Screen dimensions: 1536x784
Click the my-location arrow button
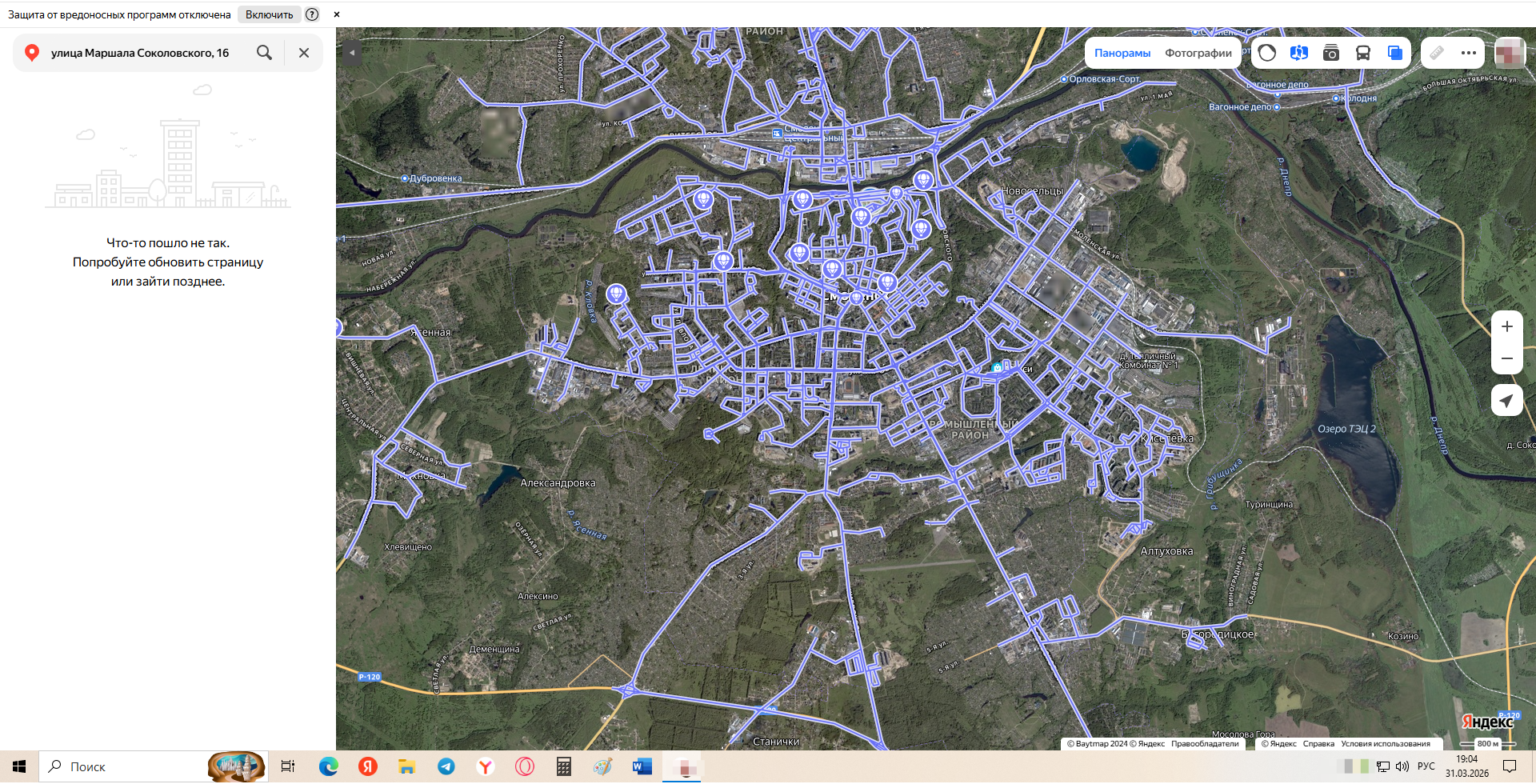1507,400
